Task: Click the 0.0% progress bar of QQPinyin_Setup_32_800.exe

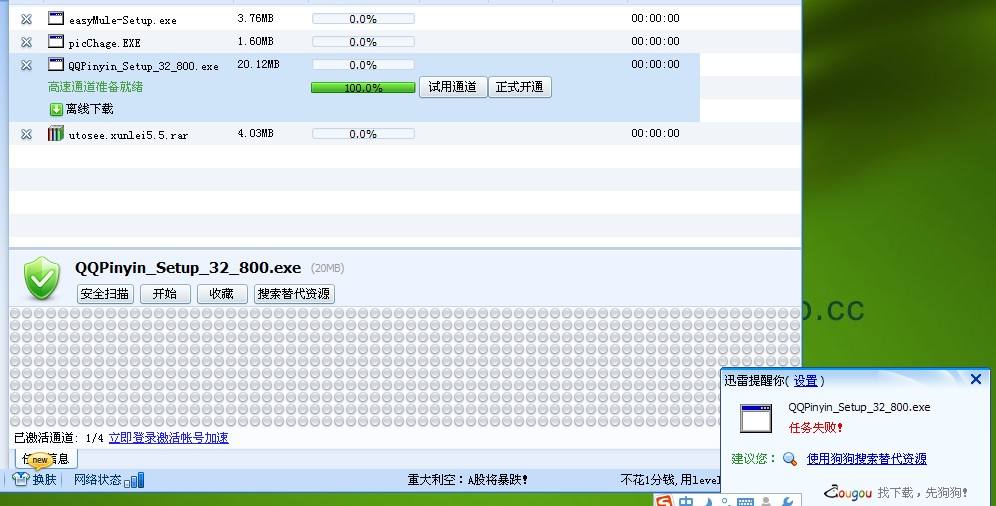Action: click(x=363, y=65)
